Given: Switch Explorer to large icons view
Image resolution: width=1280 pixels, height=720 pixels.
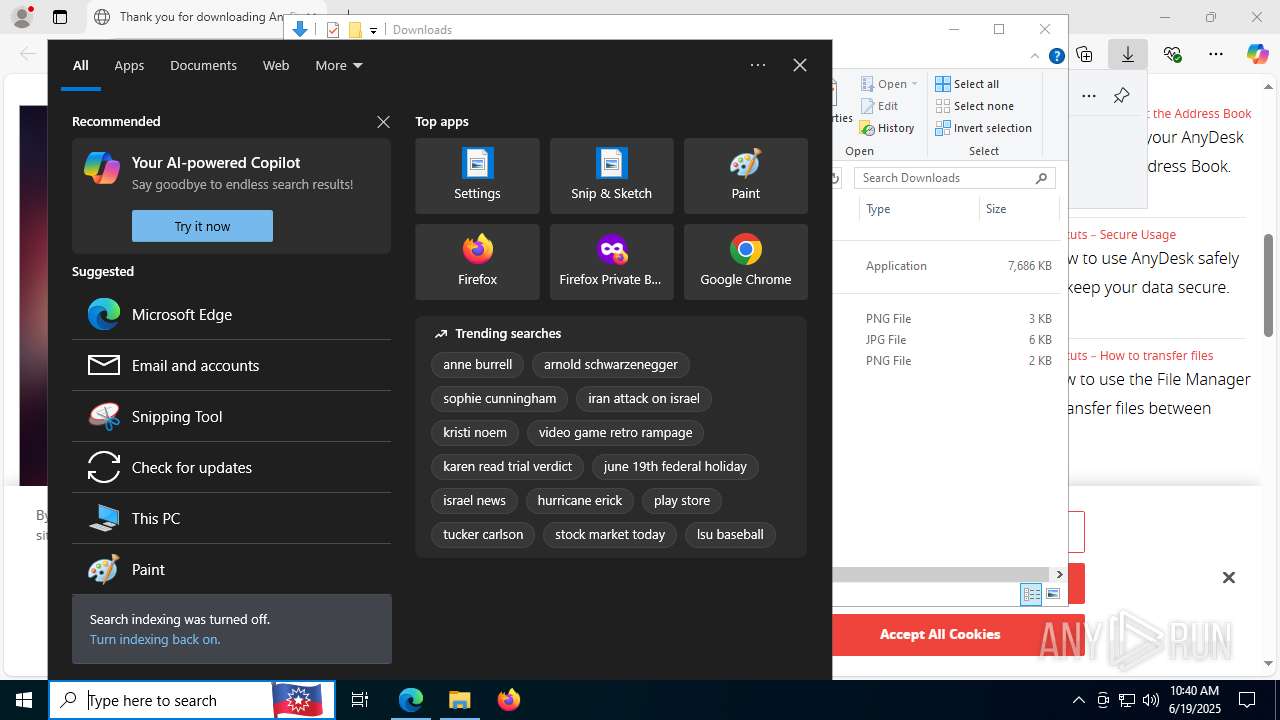Looking at the screenshot, I should click(1052, 594).
